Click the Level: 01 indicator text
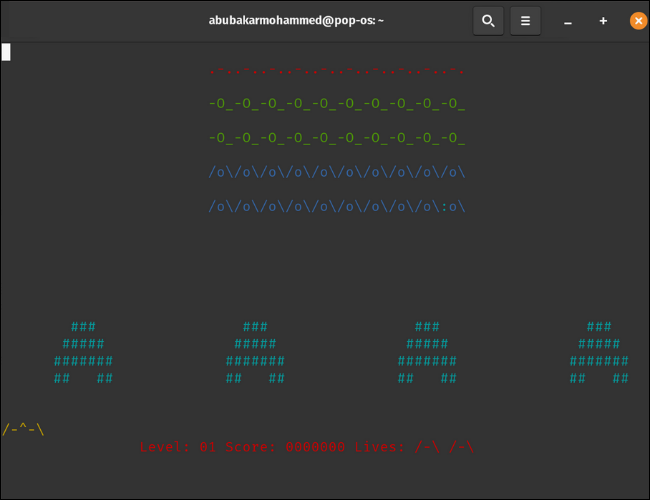The height and width of the screenshot is (500, 650). click(178, 447)
